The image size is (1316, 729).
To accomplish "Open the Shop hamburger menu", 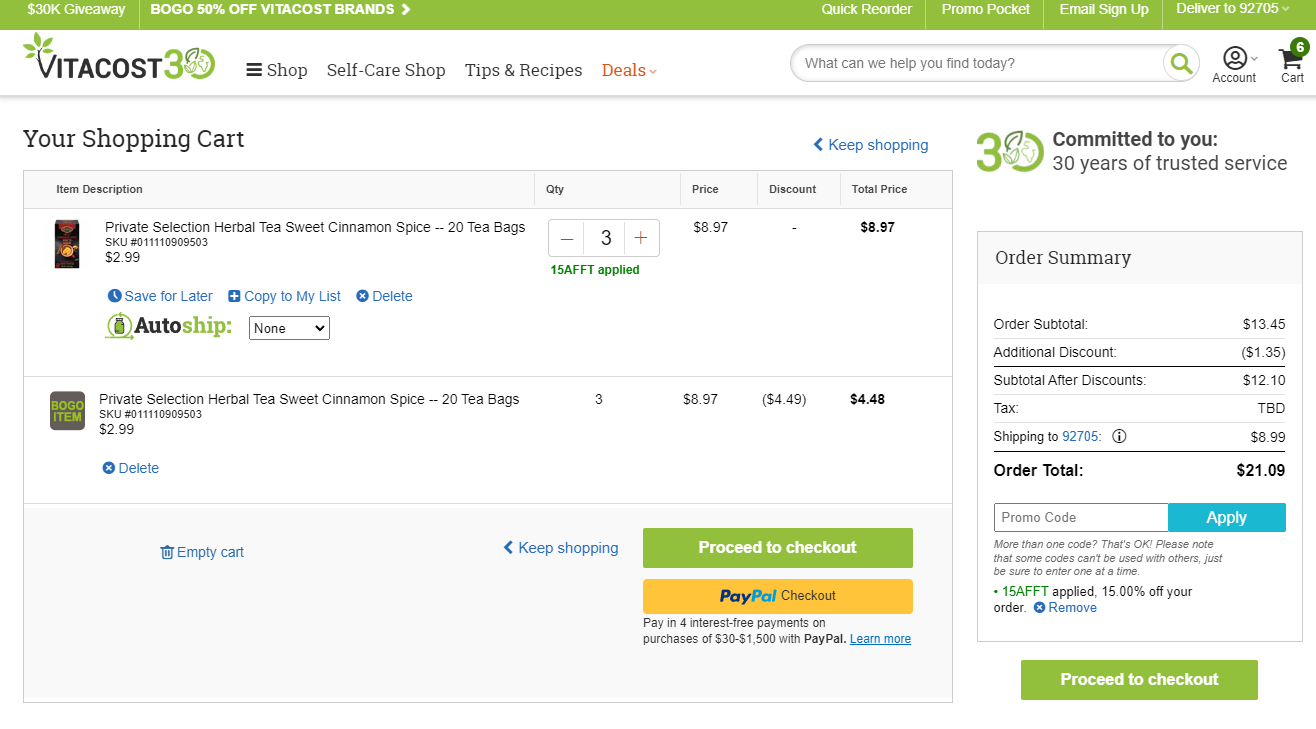I will (x=277, y=70).
